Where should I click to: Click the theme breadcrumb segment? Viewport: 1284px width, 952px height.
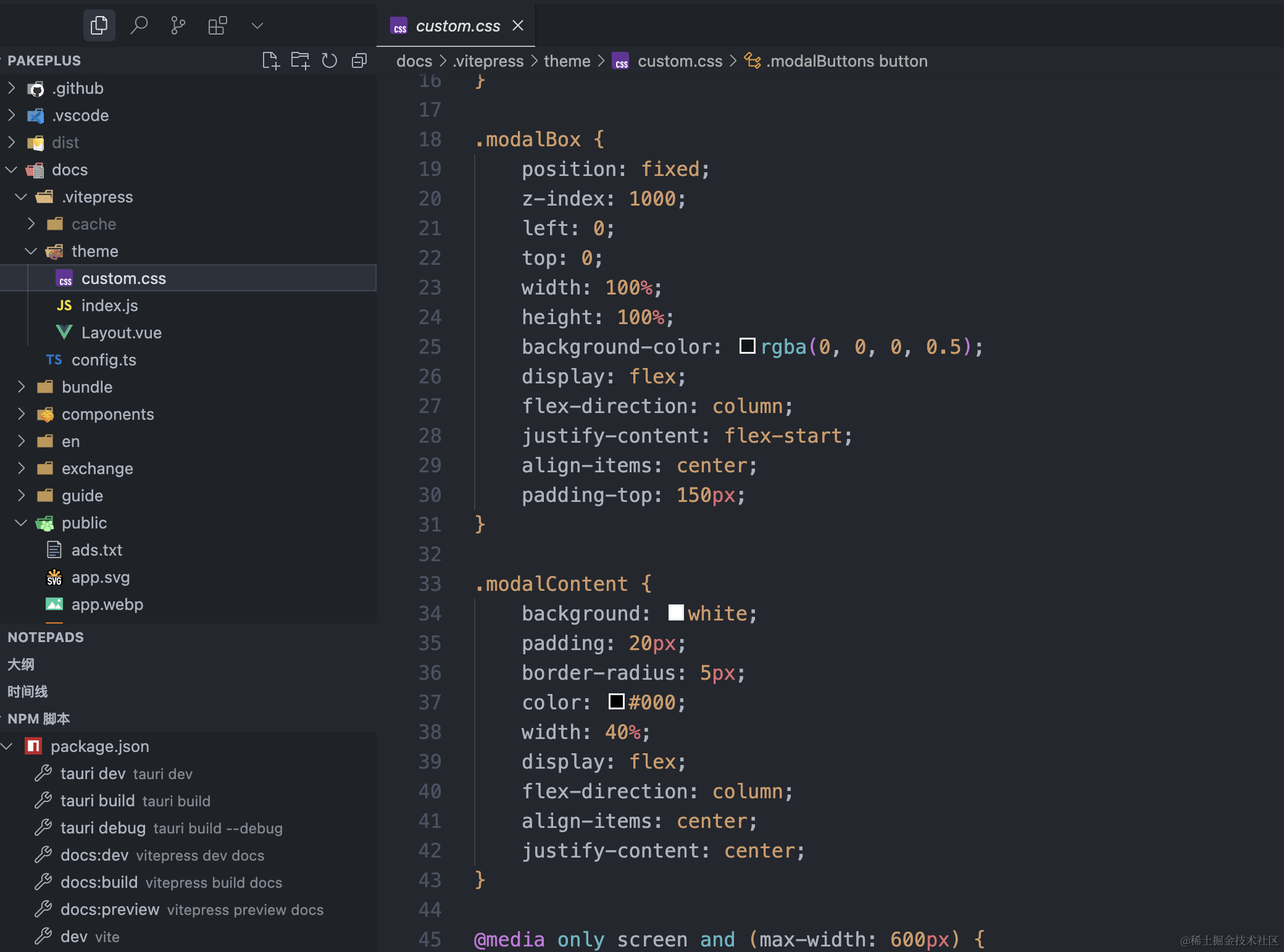[x=567, y=61]
